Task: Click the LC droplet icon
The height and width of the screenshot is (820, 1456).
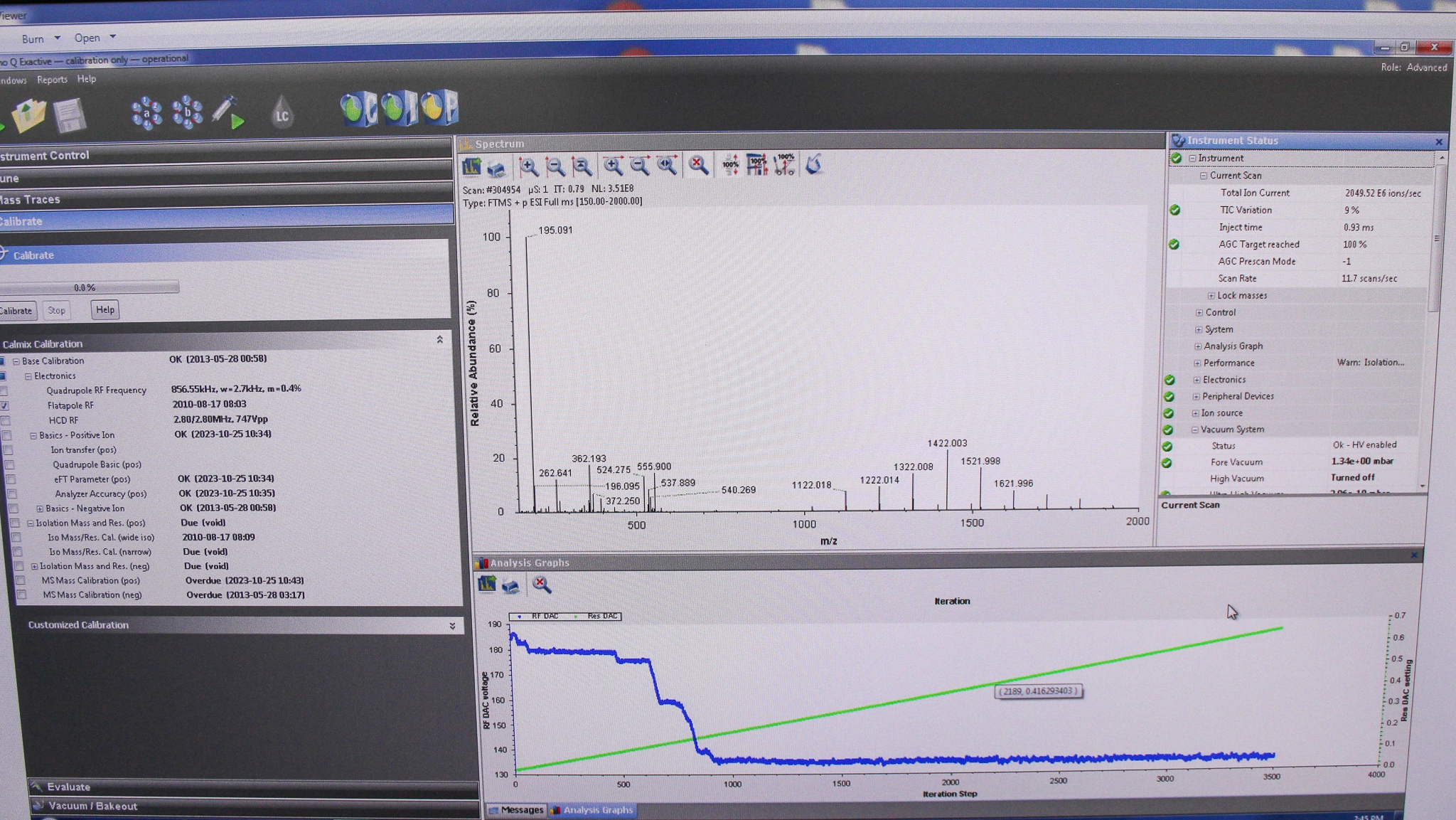Action: (282, 112)
